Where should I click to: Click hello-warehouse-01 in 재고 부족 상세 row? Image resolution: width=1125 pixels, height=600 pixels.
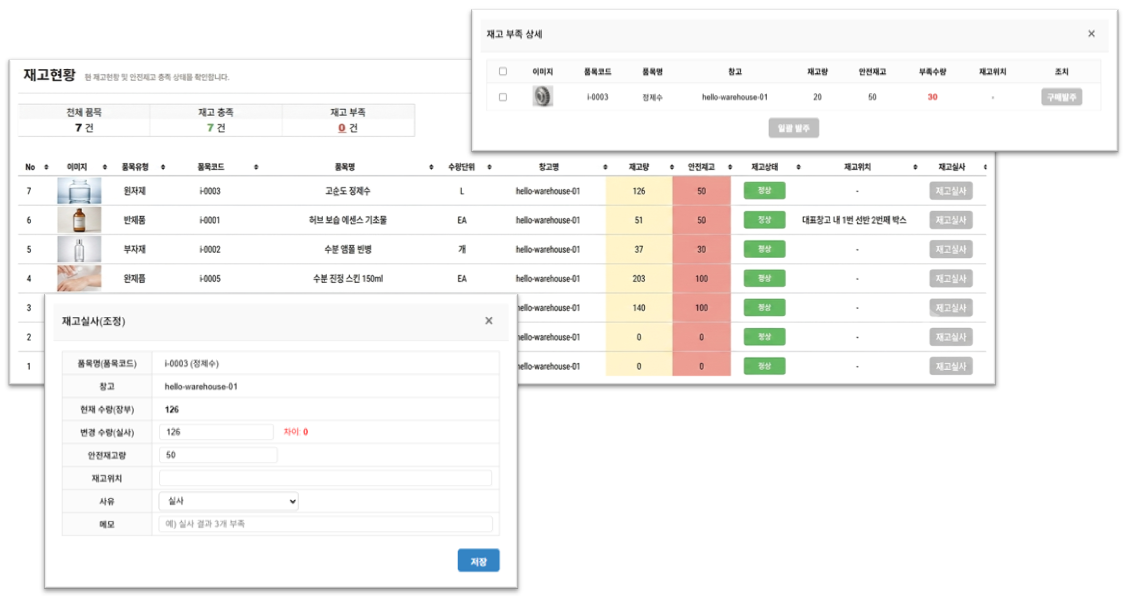(x=735, y=97)
